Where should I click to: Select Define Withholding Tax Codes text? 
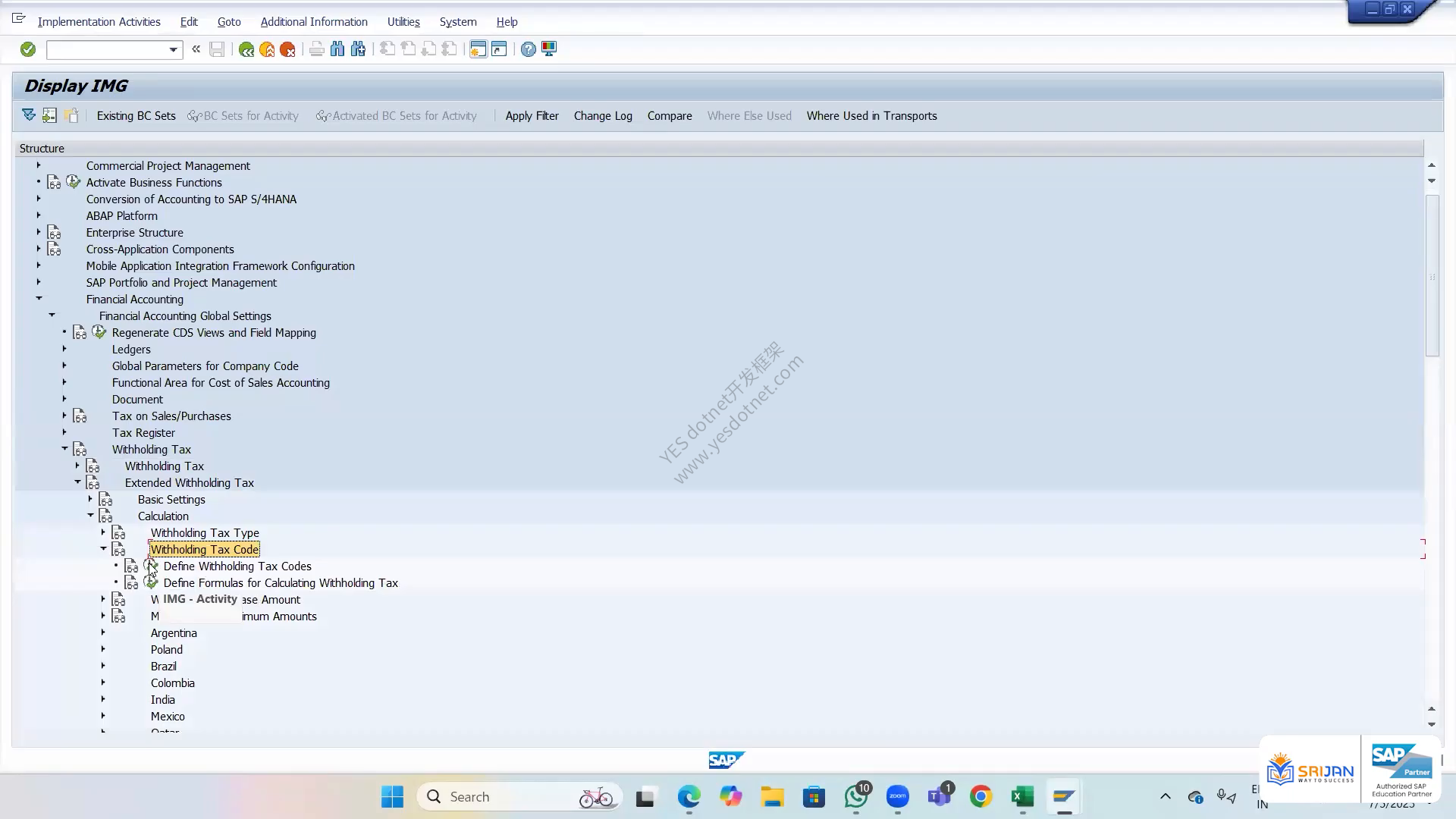[237, 566]
